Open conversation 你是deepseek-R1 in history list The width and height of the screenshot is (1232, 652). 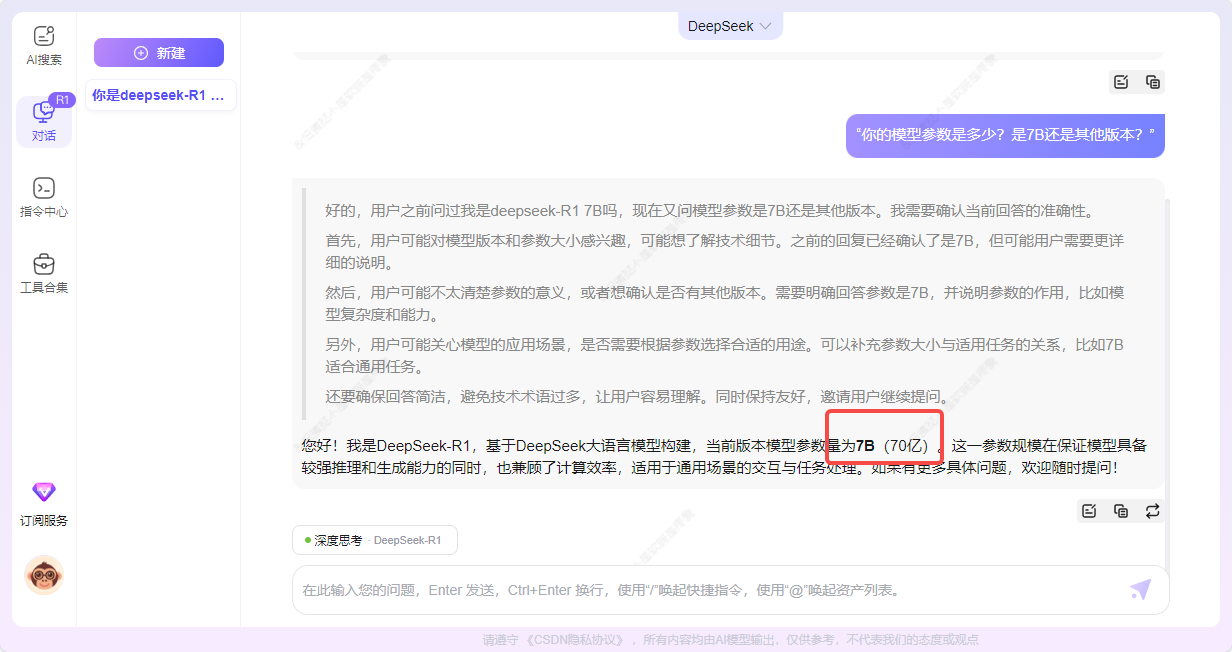coord(160,95)
